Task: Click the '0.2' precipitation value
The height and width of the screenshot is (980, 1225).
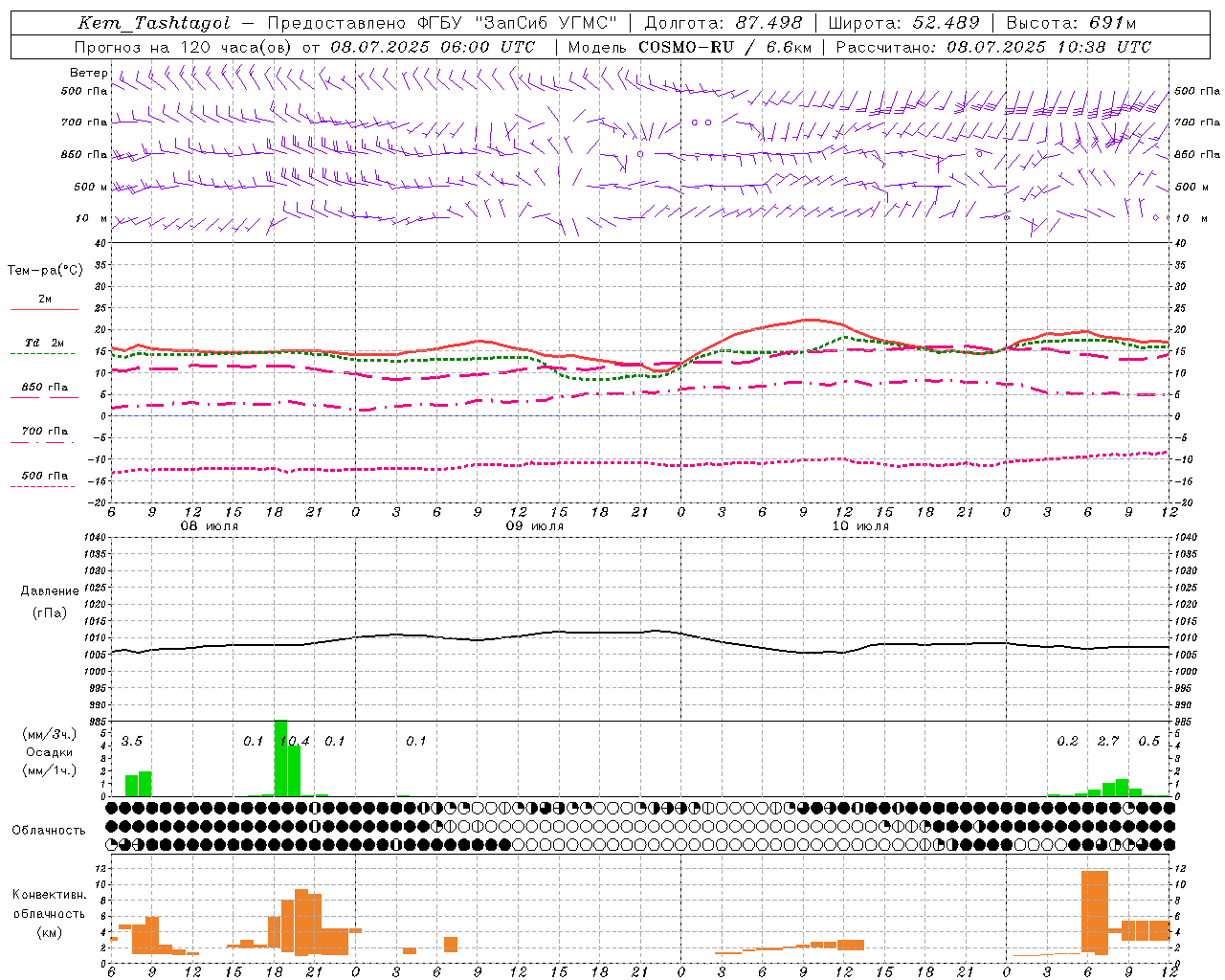Action: (1067, 742)
